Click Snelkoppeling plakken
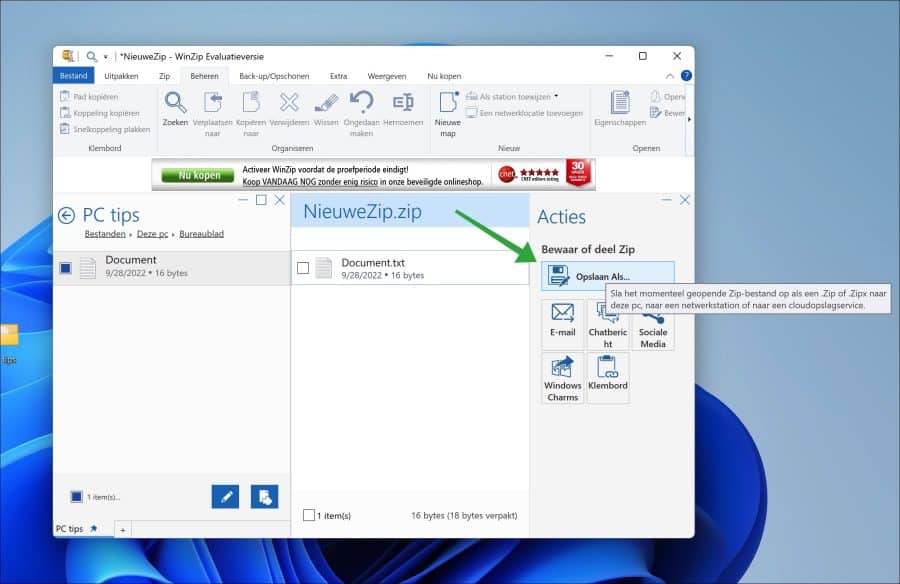Image resolution: width=900 pixels, height=584 pixels. [105, 129]
